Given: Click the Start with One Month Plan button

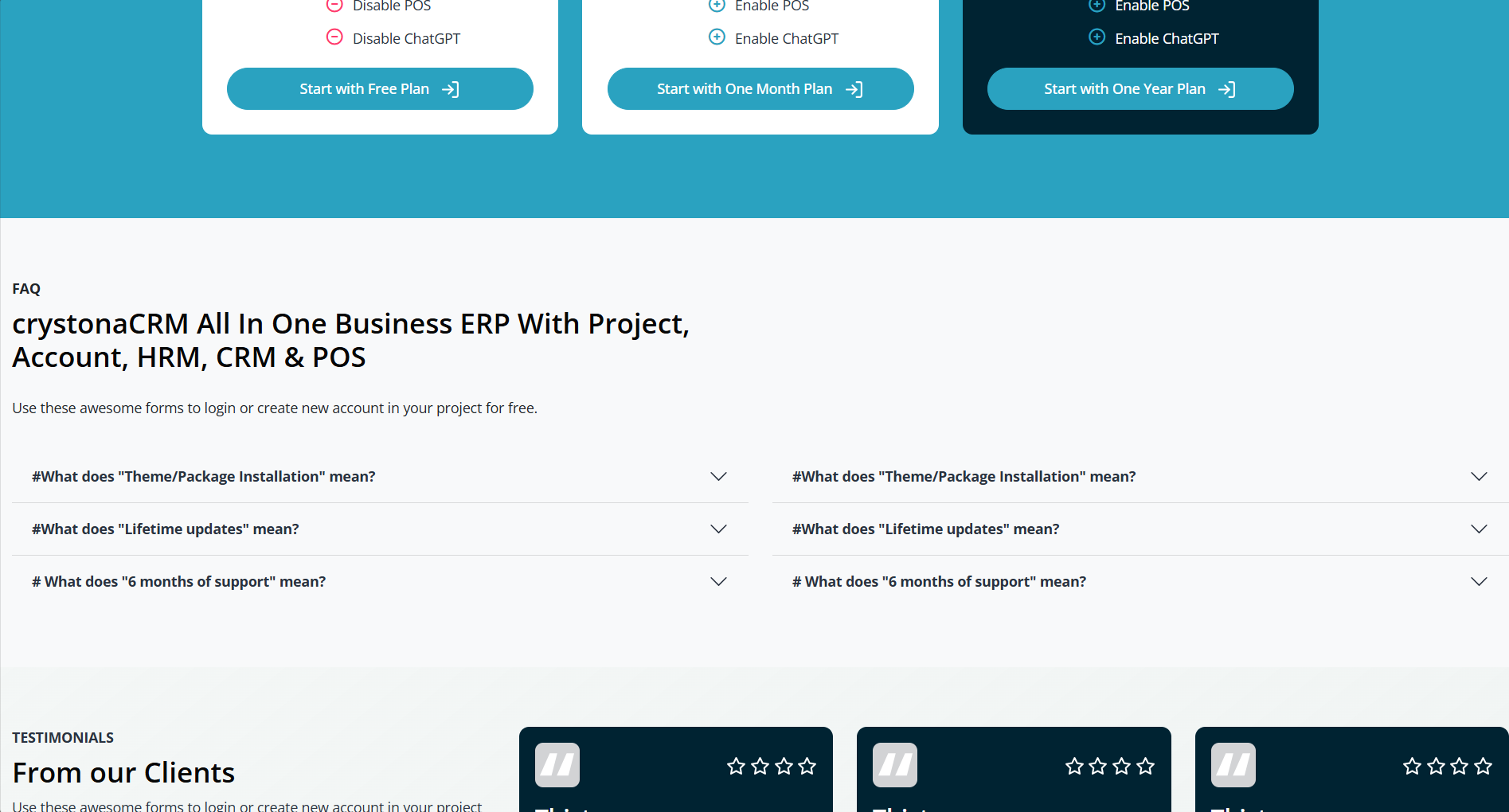Looking at the screenshot, I should (760, 89).
